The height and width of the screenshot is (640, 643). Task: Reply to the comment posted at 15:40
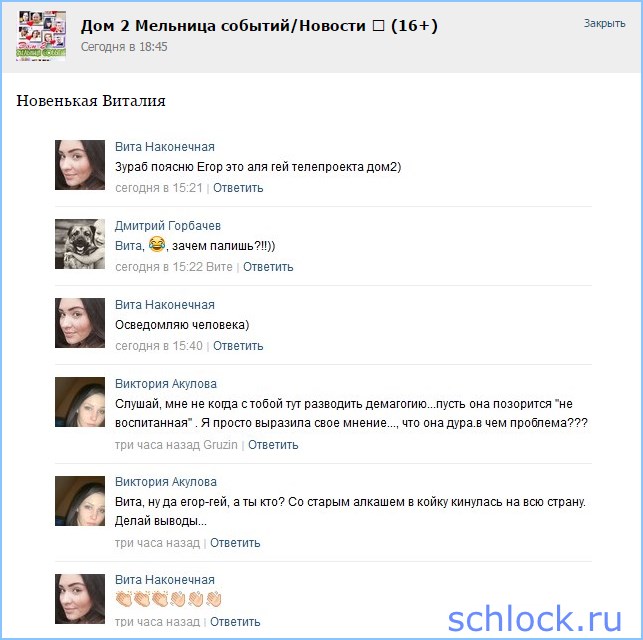click(x=238, y=346)
